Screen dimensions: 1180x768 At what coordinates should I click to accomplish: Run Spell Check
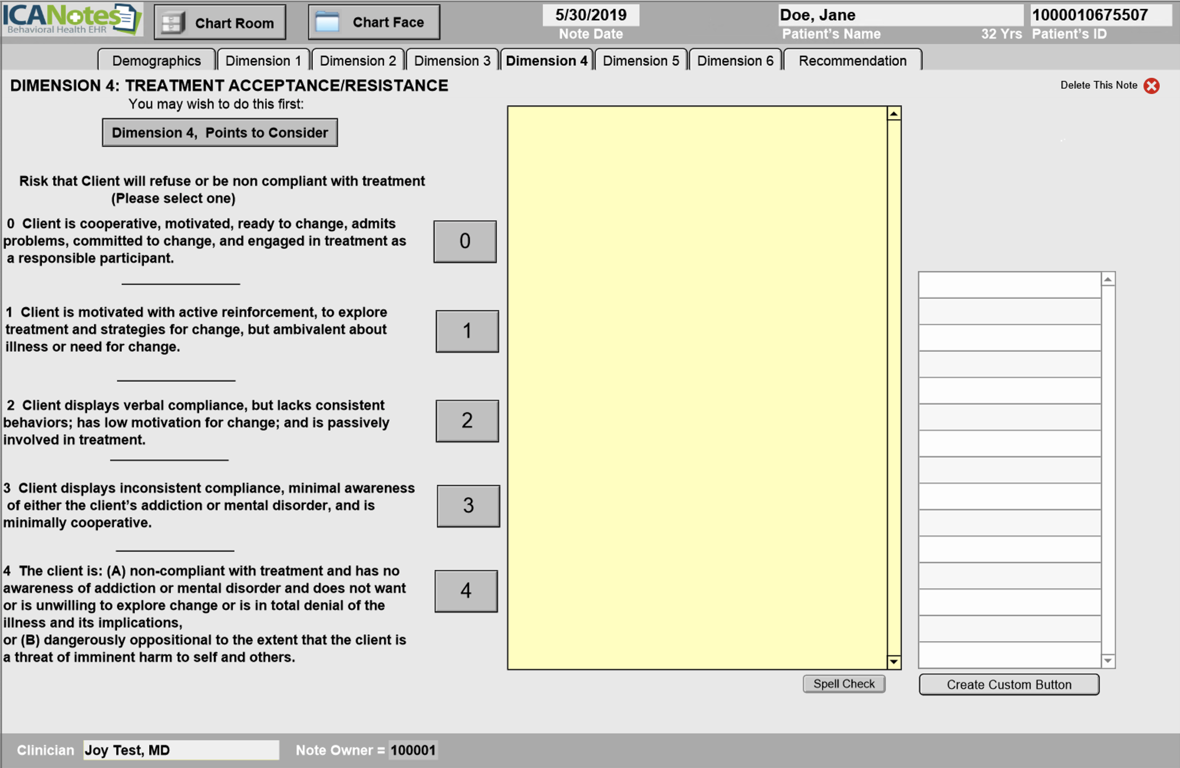click(x=844, y=684)
